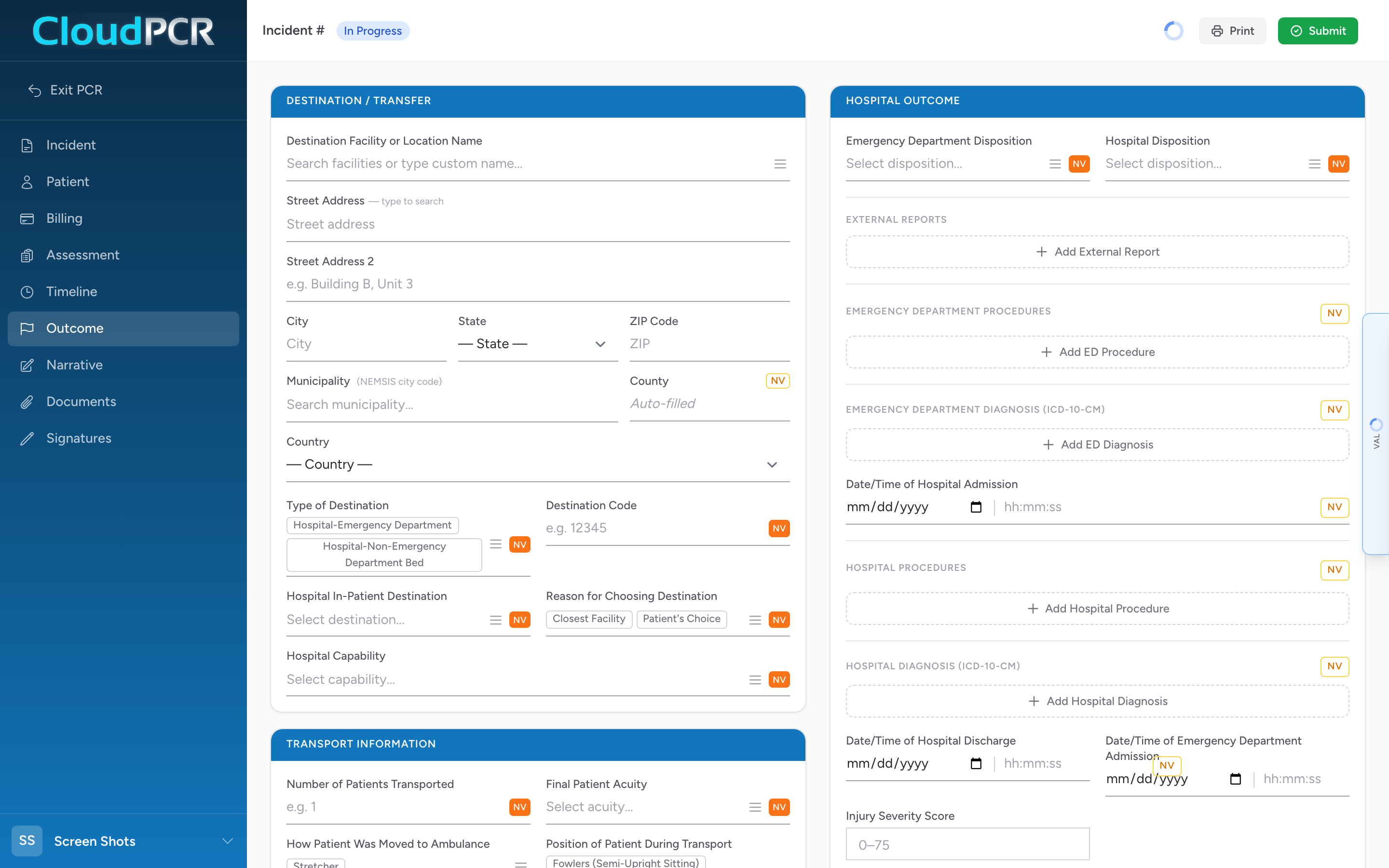
Task: Go to Documents section
Action: coord(123,402)
